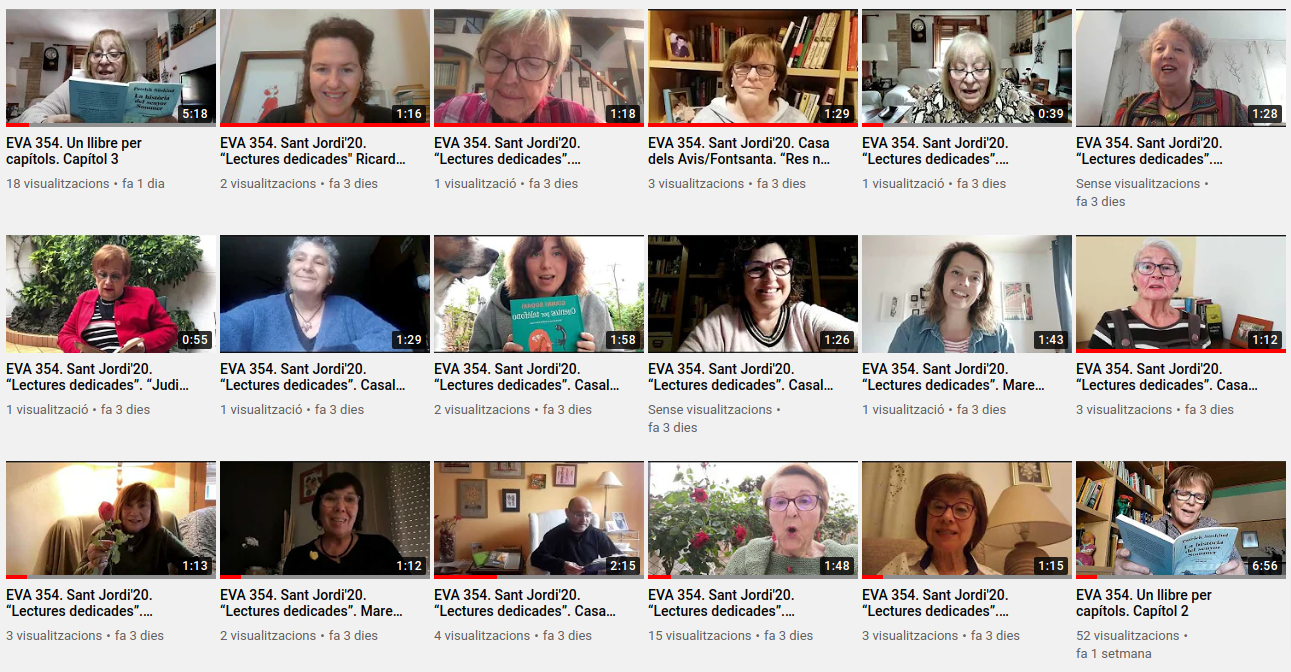This screenshot has height=672, width=1291.
Task: Open the video title with 15 visualitzacions
Action: pyautogui.click(x=722, y=603)
